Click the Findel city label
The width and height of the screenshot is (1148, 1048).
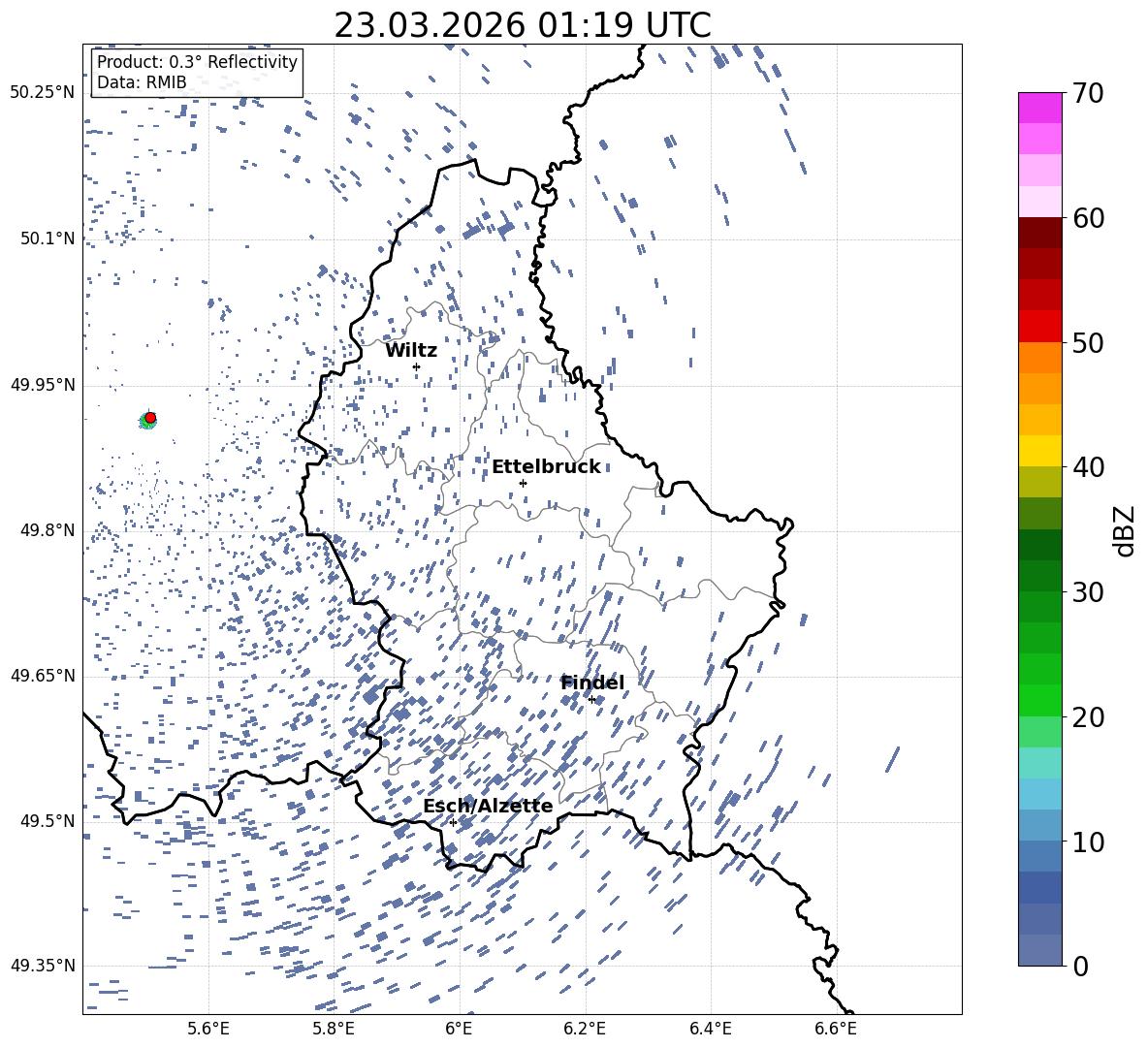(592, 683)
